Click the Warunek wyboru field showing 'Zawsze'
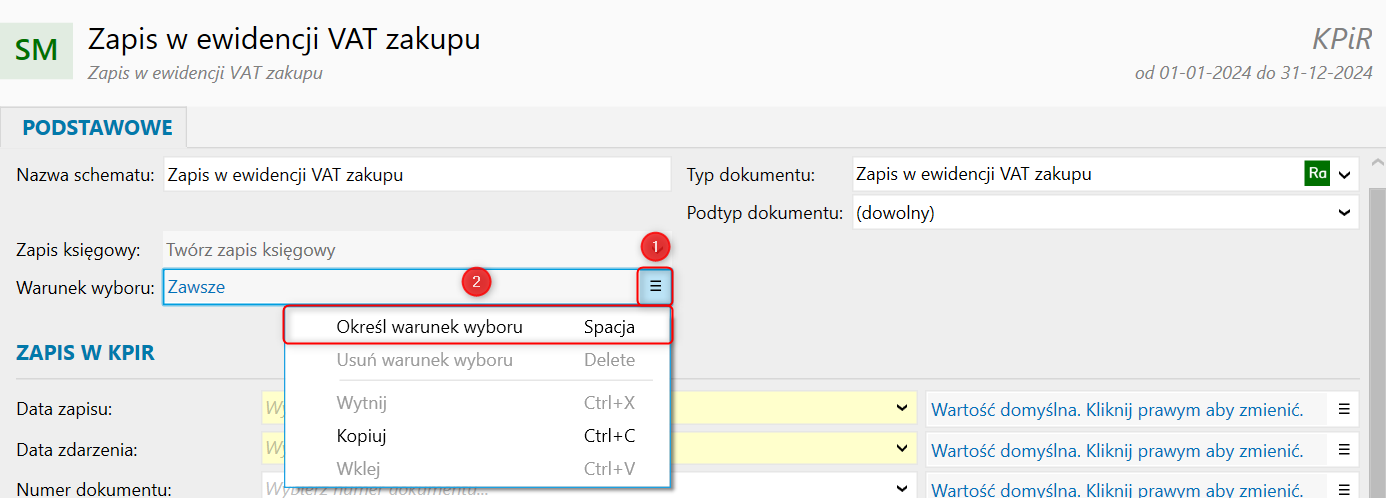Image resolution: width=1386 pixels, height=498 pixels. click(x=400, y=287)
